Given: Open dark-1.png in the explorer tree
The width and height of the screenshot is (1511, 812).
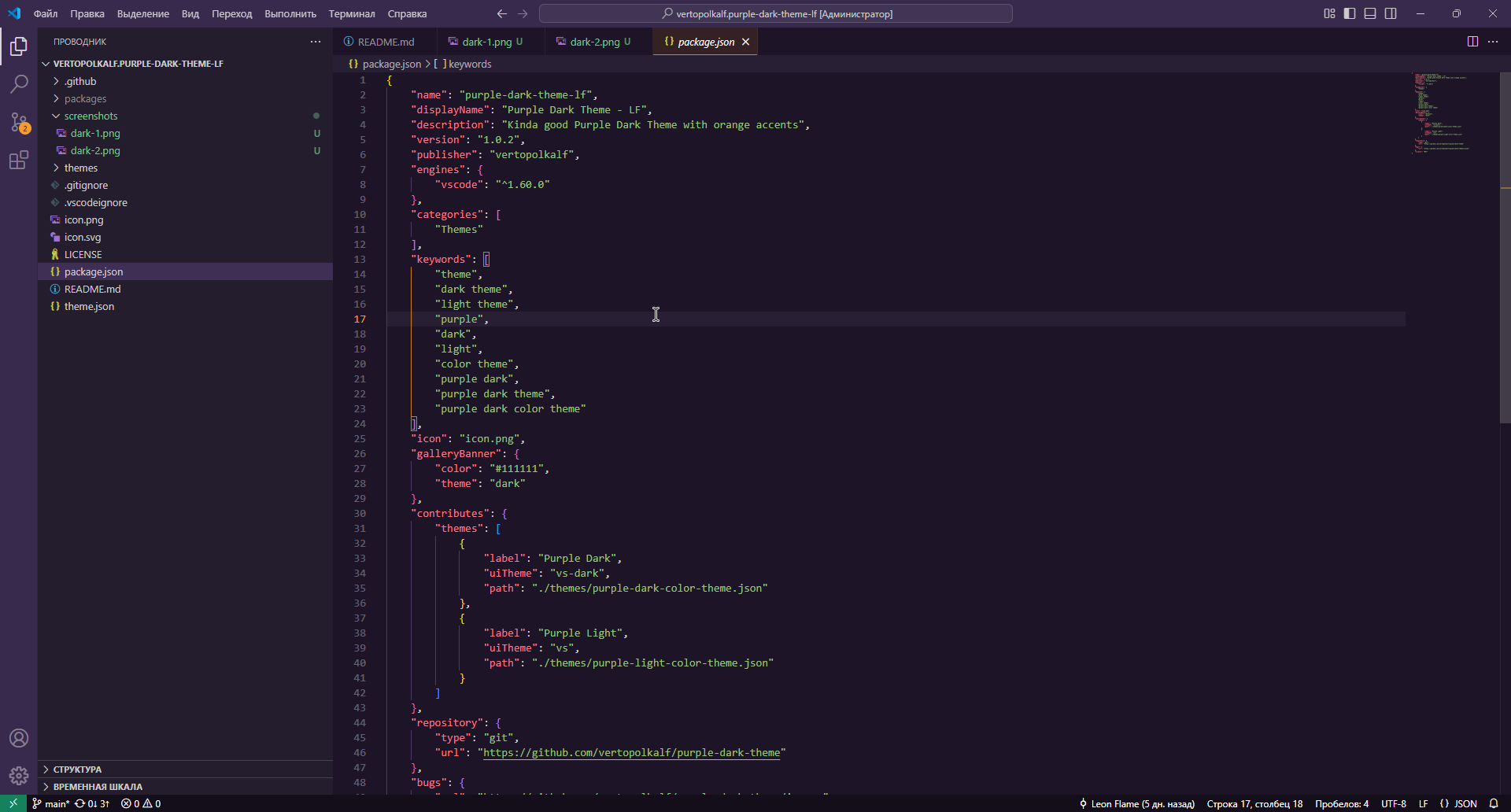Looking at the screenshot, I should point(186,133).
